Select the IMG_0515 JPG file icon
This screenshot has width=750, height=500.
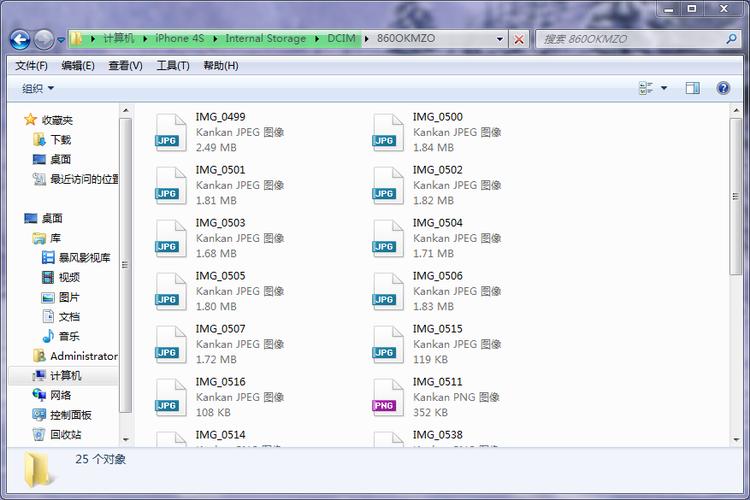coord(388,345)
